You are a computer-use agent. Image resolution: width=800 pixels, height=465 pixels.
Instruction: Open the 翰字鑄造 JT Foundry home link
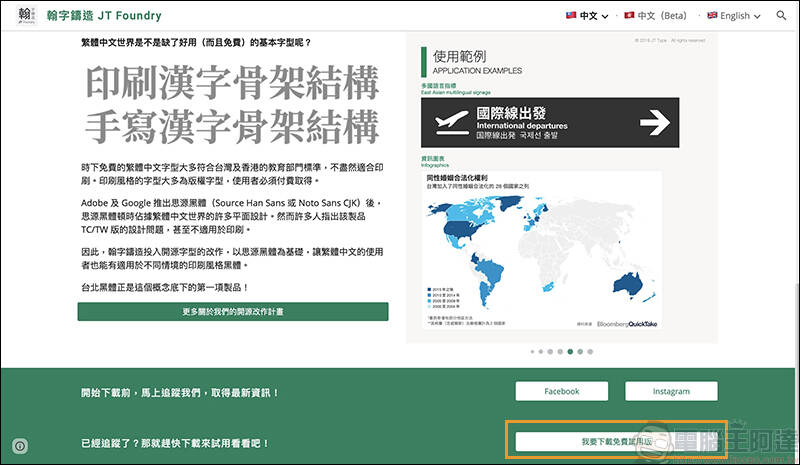104,15
